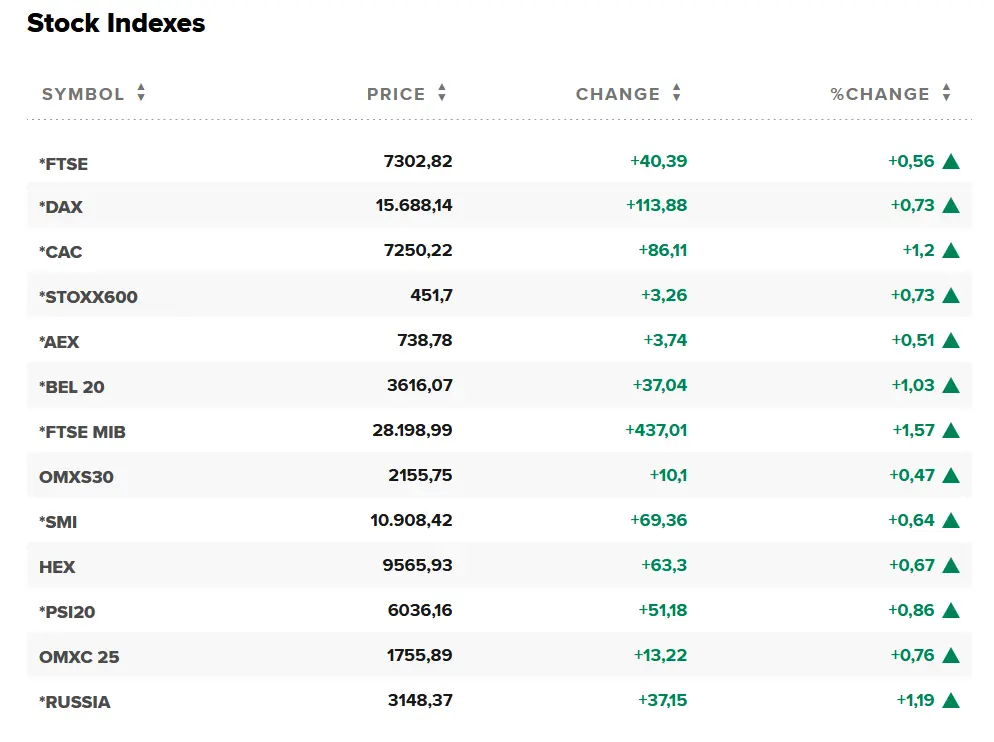Screen dimensions: 994x742
Task: Select the green arrow next to FTSE MIB
Action: (953, 431)
